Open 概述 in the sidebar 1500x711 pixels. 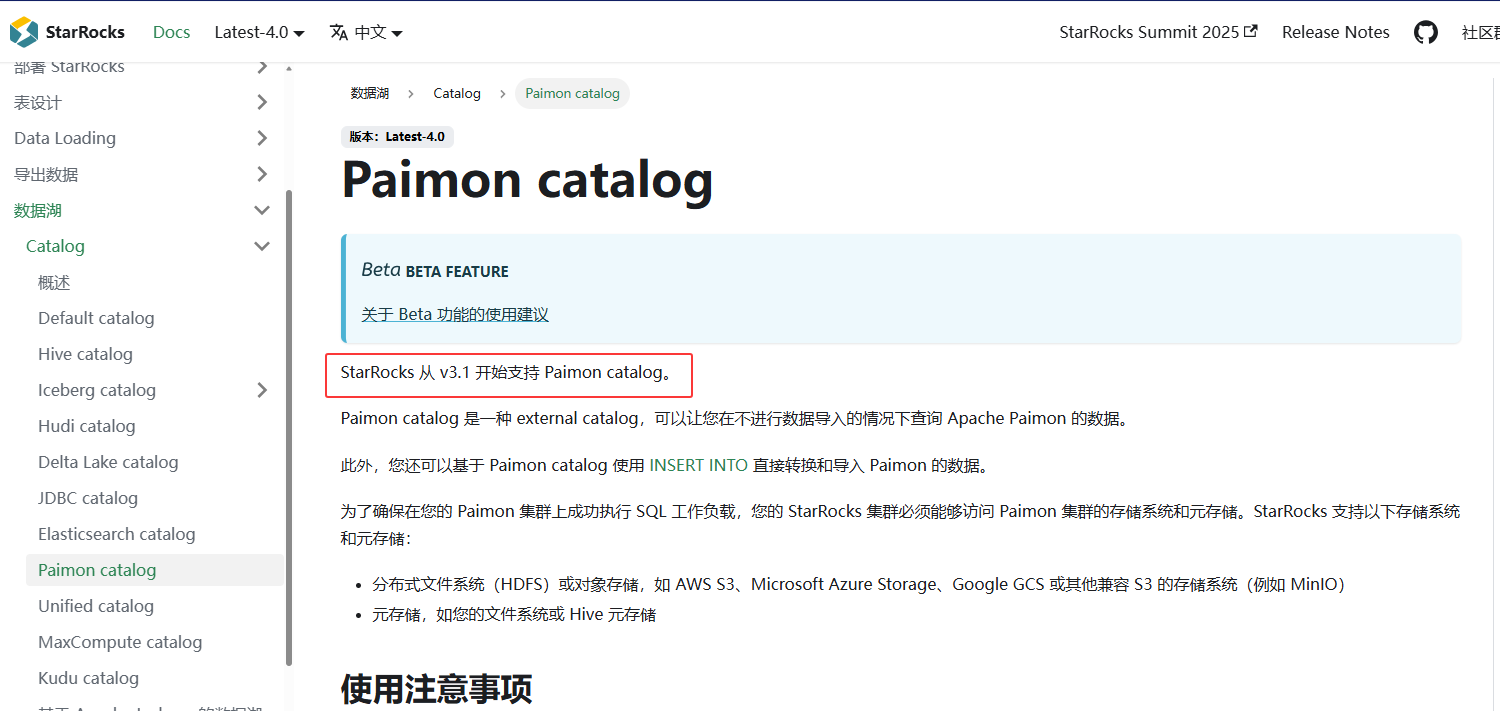coord(54,282)
